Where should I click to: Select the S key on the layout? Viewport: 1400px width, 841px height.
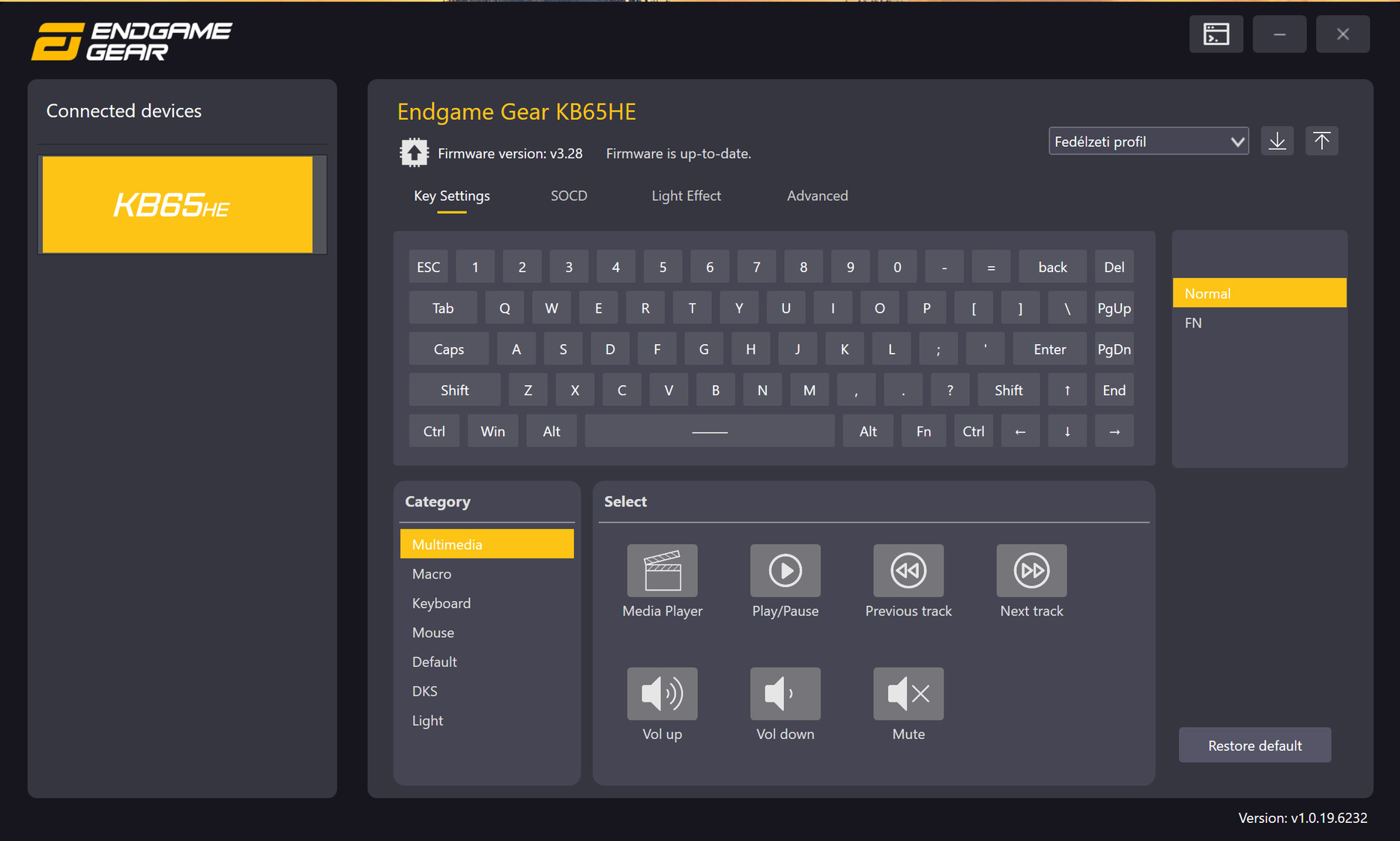563,349
